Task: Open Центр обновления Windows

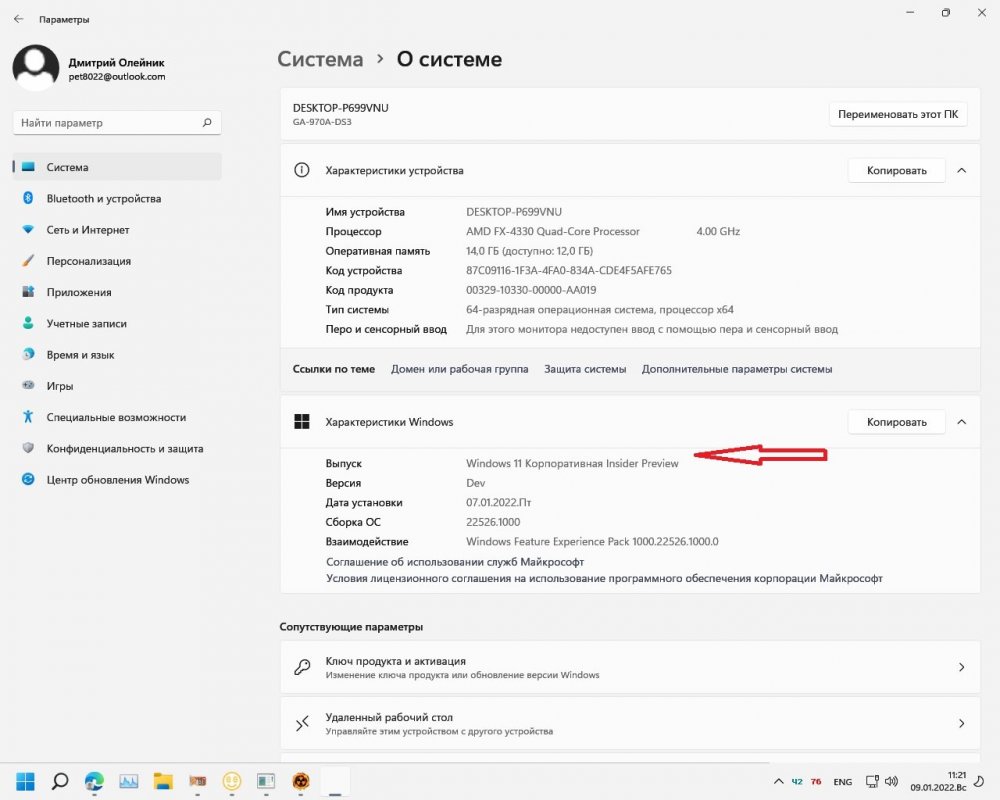Action: pyautogui.click(x=117, y=480)
